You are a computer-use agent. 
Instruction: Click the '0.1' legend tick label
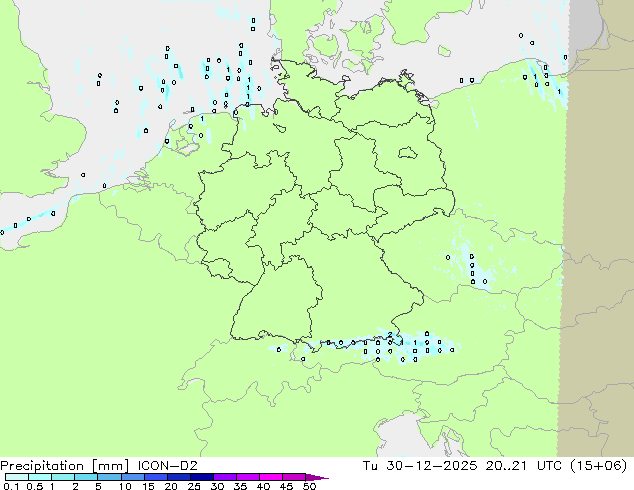tap(11, 486)
